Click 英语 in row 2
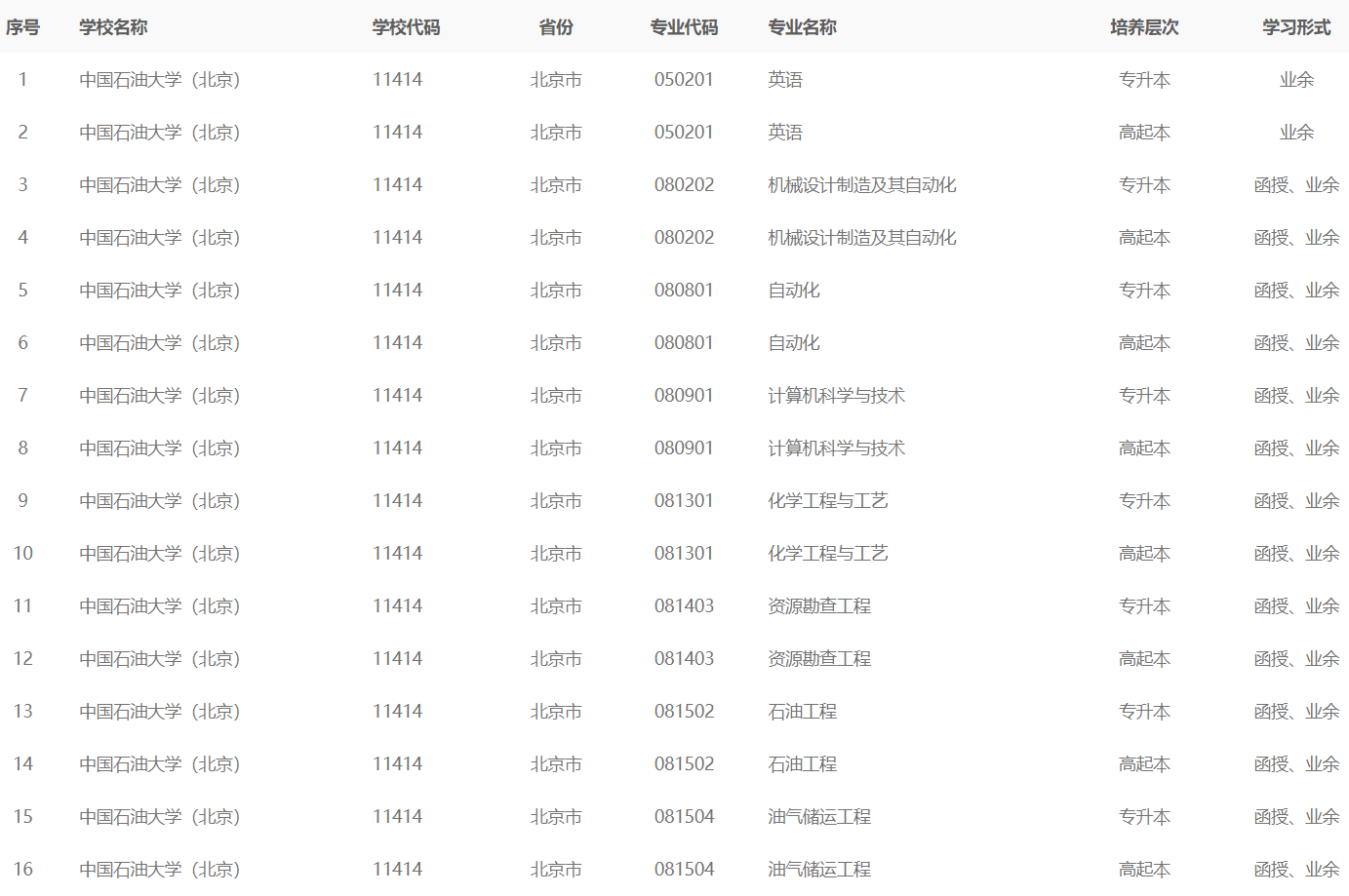 (785, 133)
